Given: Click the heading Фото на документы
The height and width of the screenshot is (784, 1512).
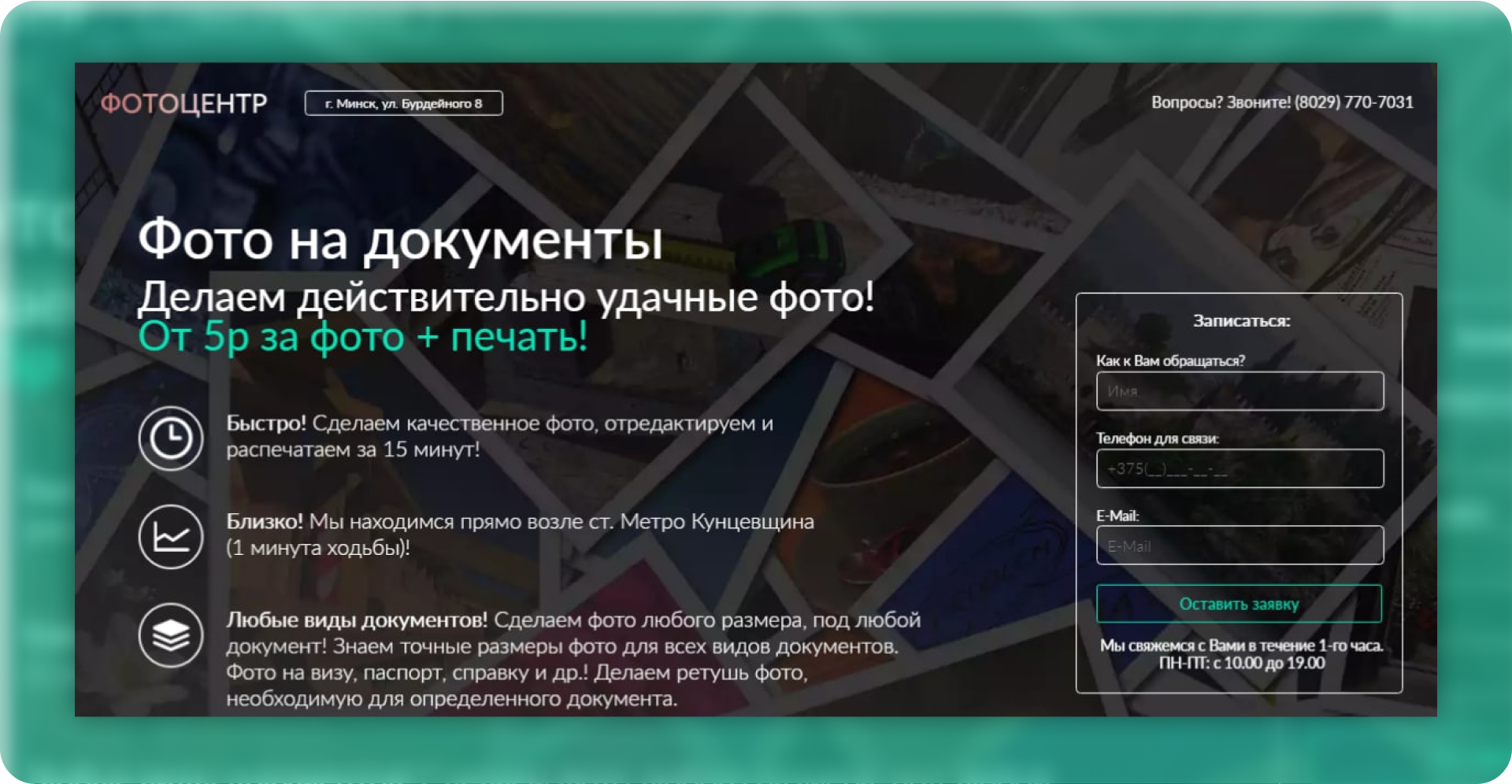Looking at the screenshot, I should [x=401, y=240].
